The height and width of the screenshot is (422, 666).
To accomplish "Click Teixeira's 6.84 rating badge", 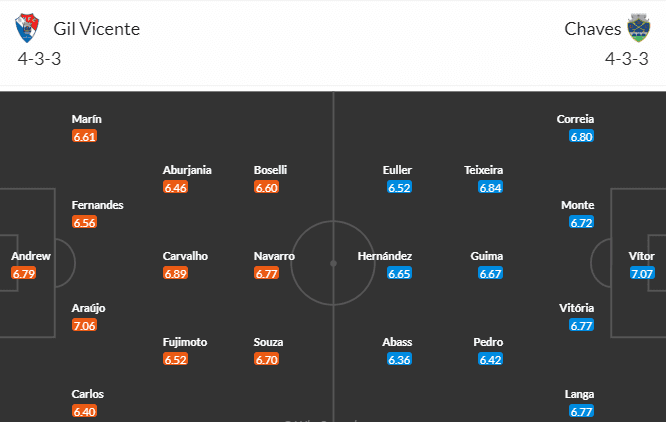I will pos(491,187).
